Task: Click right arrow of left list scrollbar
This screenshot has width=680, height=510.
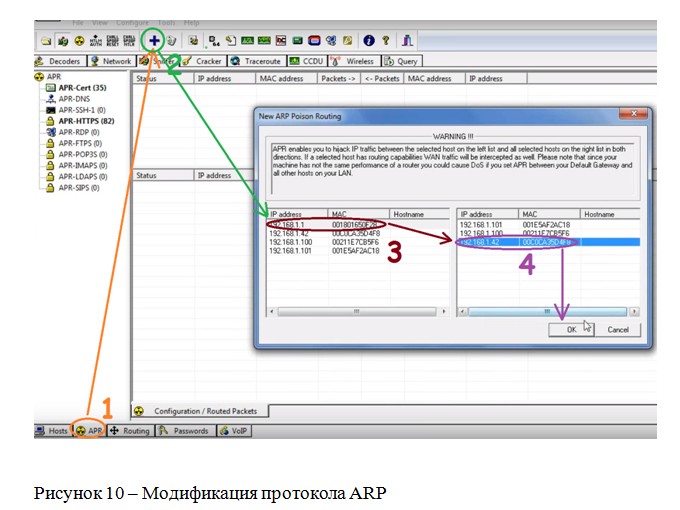Action: click(x=444, y=311)
